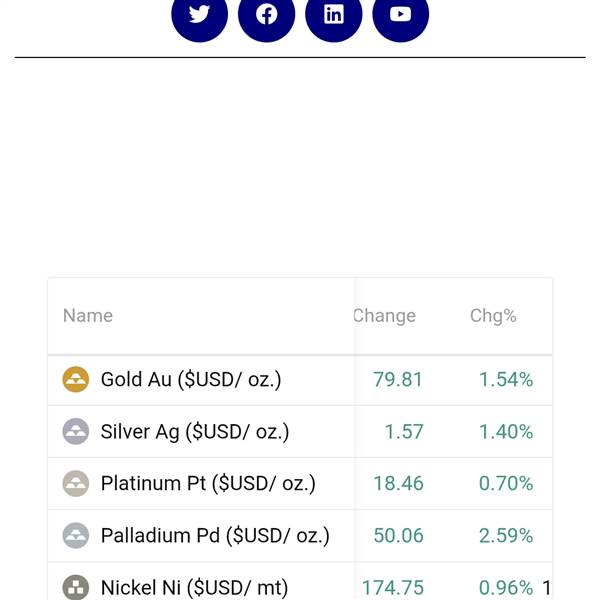The image size is (600, 600).
Task: Open the YouTube social icon
Action: 401,14
